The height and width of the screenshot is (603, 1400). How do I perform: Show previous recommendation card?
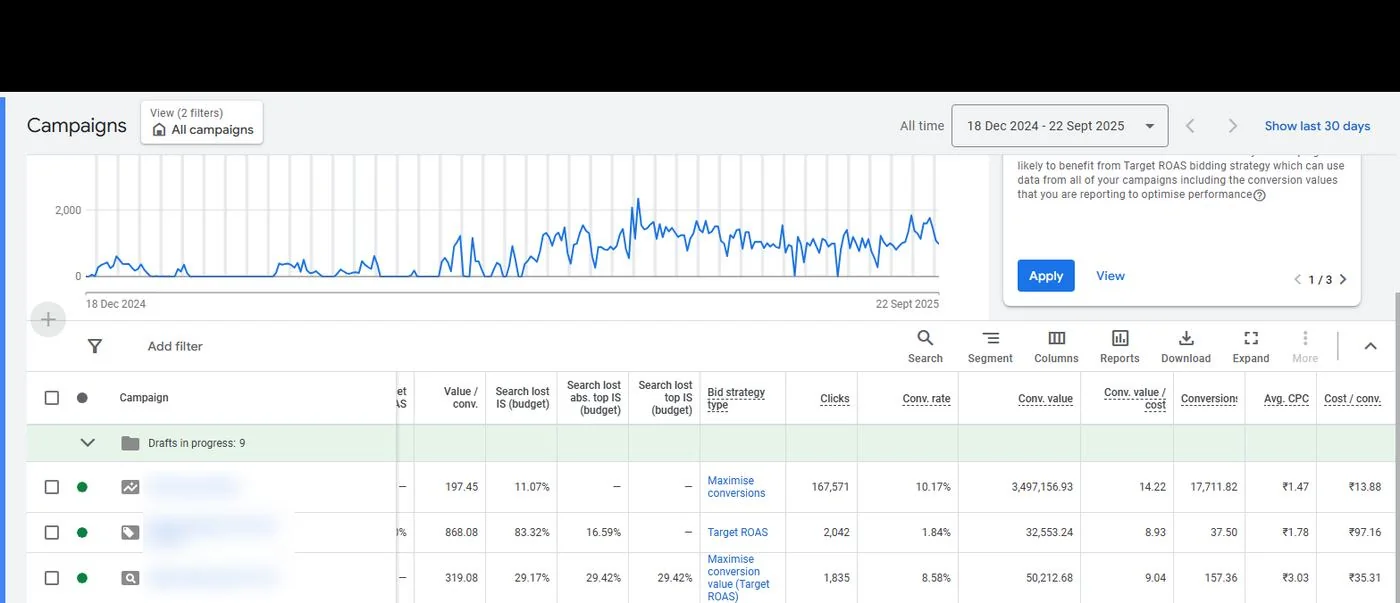(1298, 280)
